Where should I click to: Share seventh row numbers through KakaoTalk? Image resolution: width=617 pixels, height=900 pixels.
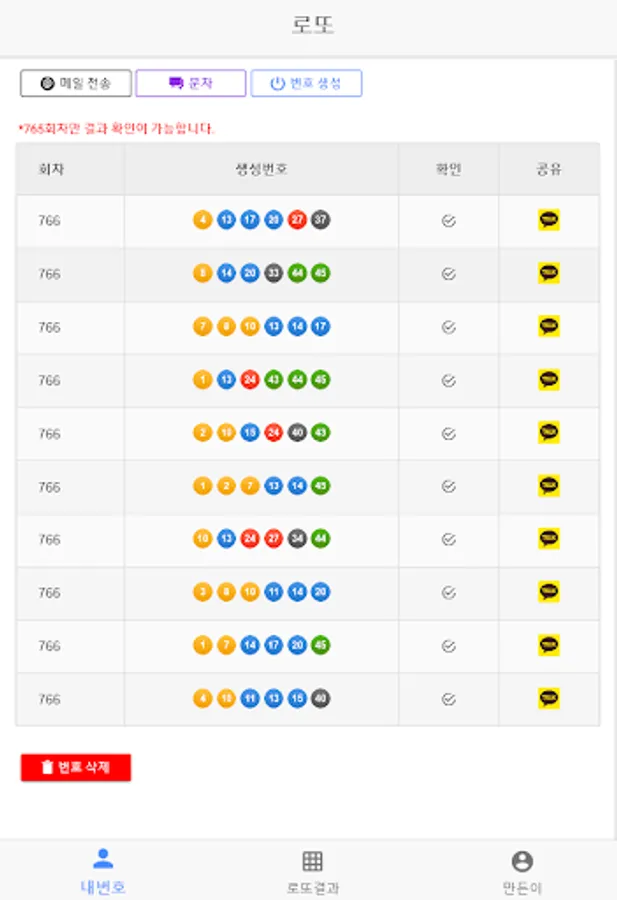click(548, 540)
